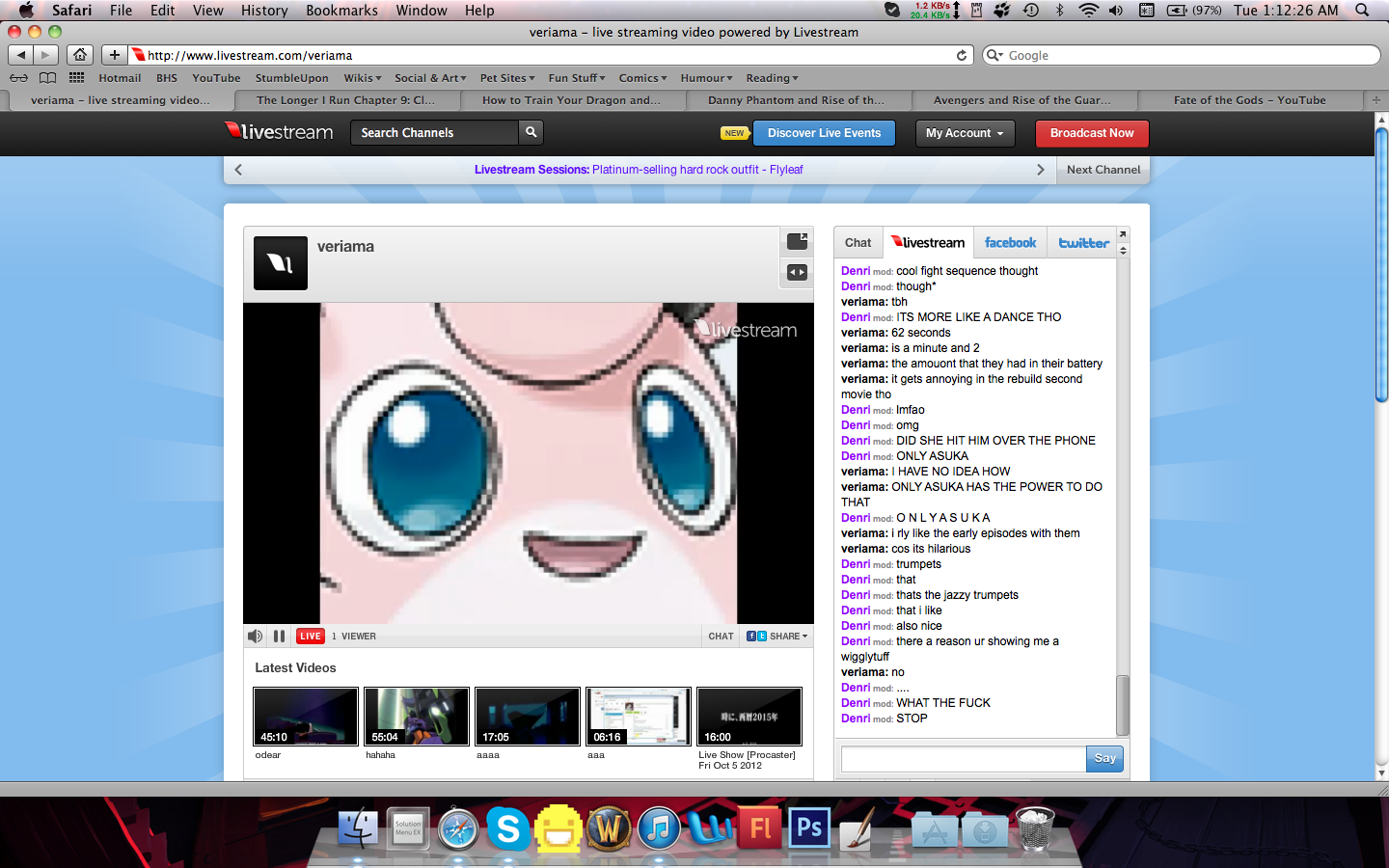This screenshot has width=1389, height=868.
Task: Launch Safari compass from the Dock
Action: tap(458, 828)
